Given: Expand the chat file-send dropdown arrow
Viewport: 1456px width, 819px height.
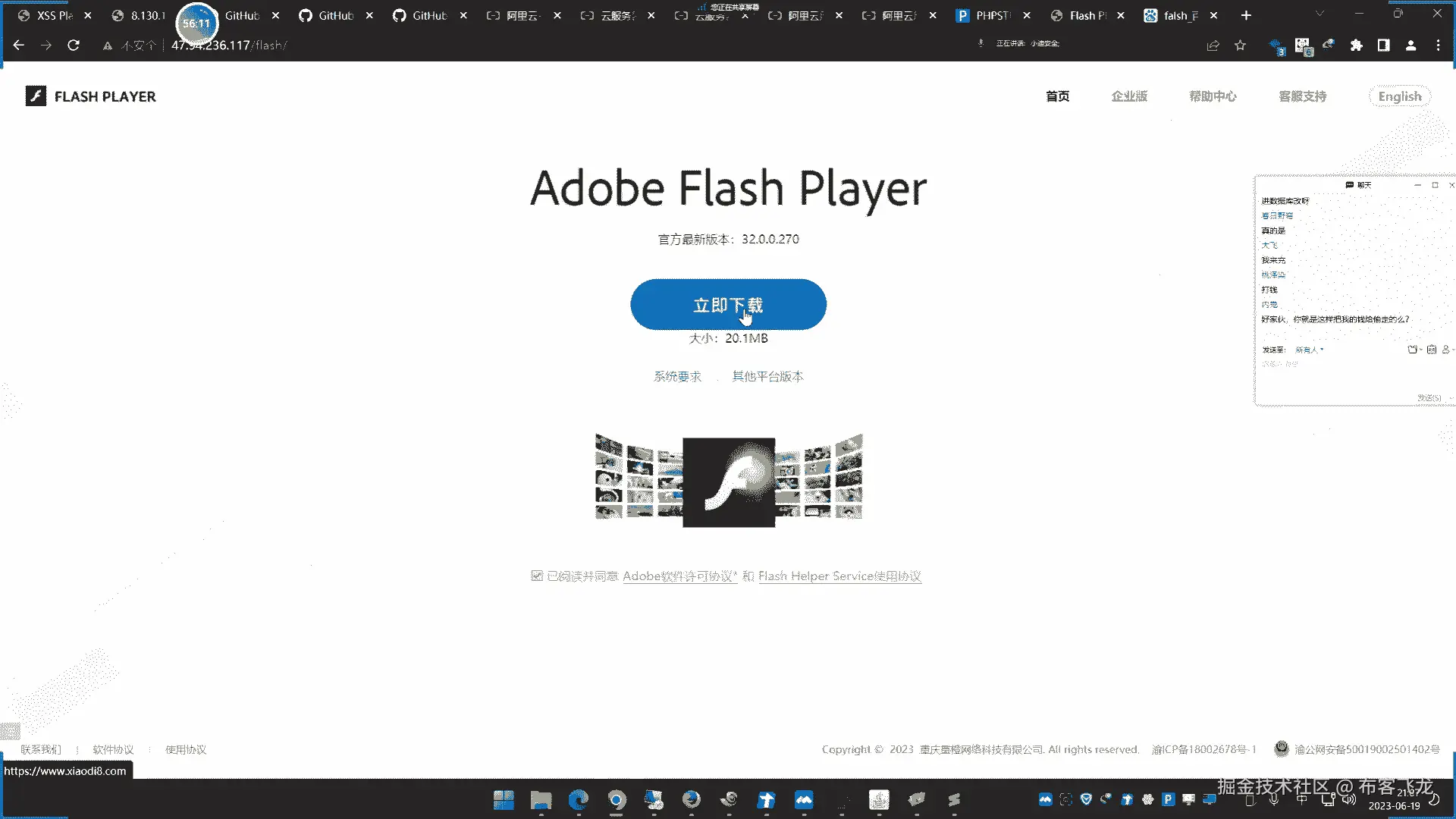Looking at the screenshot, I should point(1420,350).
